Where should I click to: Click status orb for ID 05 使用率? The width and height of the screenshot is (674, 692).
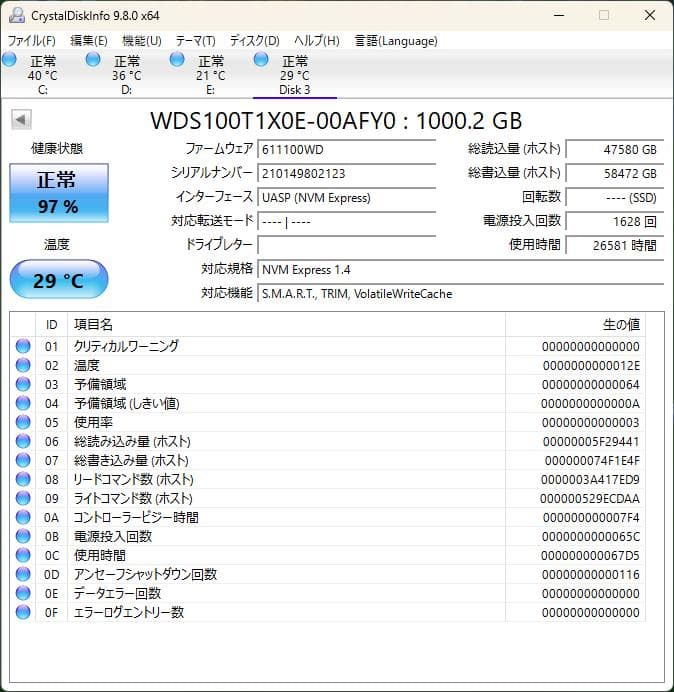(x=23, y=422)
